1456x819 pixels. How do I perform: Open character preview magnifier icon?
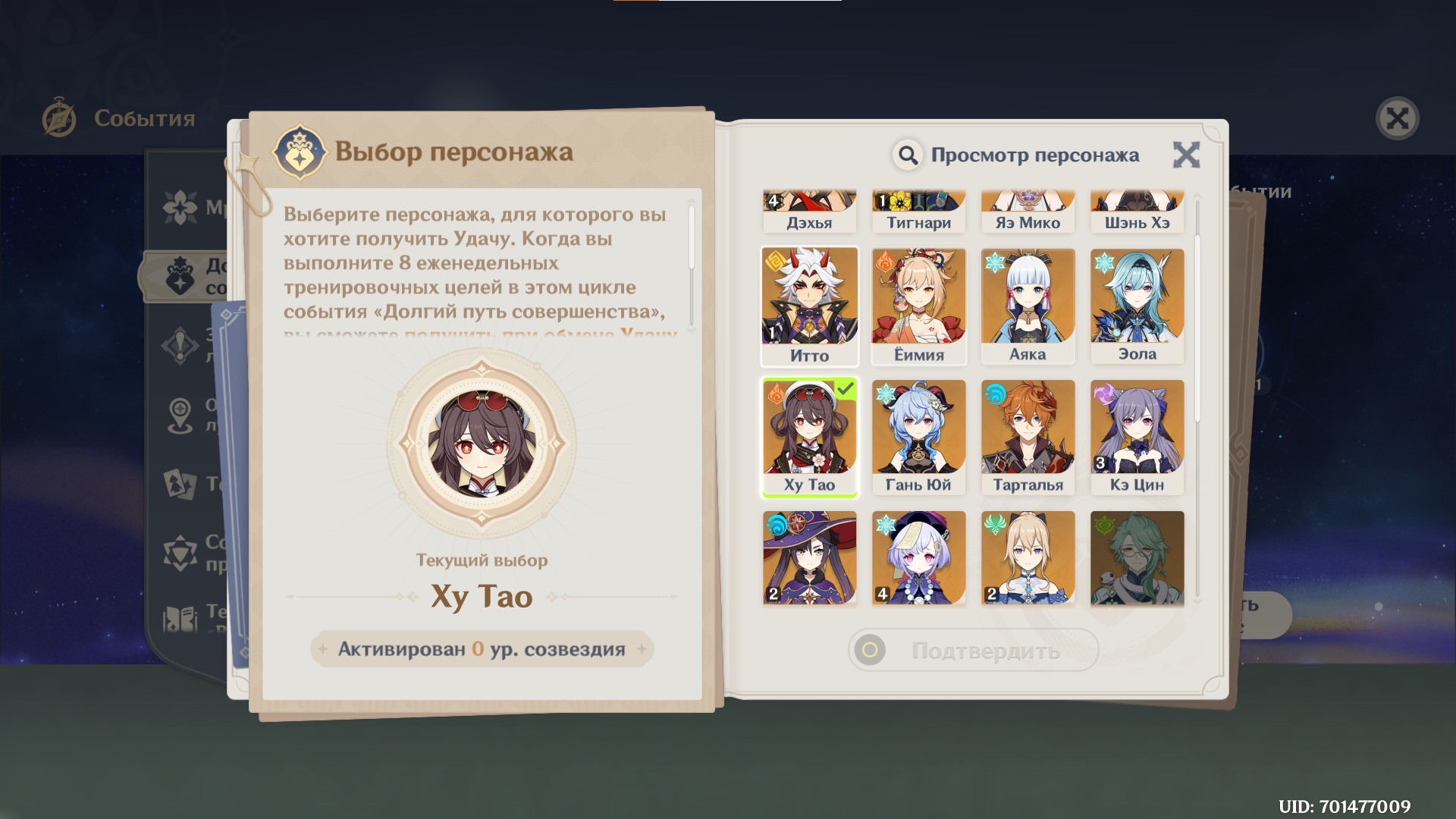[x=908, y=155]
